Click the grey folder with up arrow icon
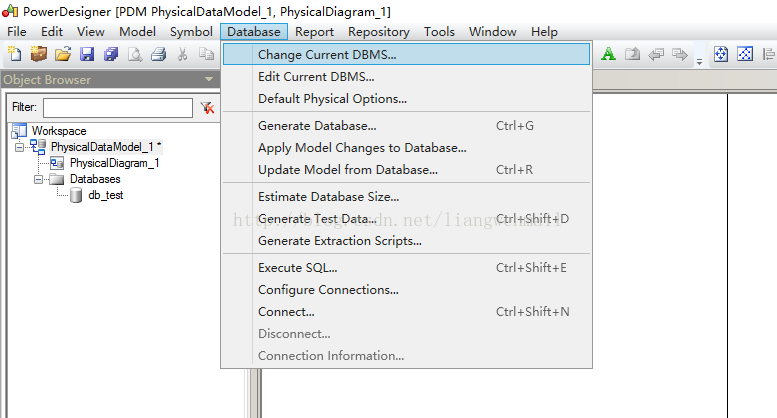The width and height of the screenshot is (777, 418). pos(632,53)
